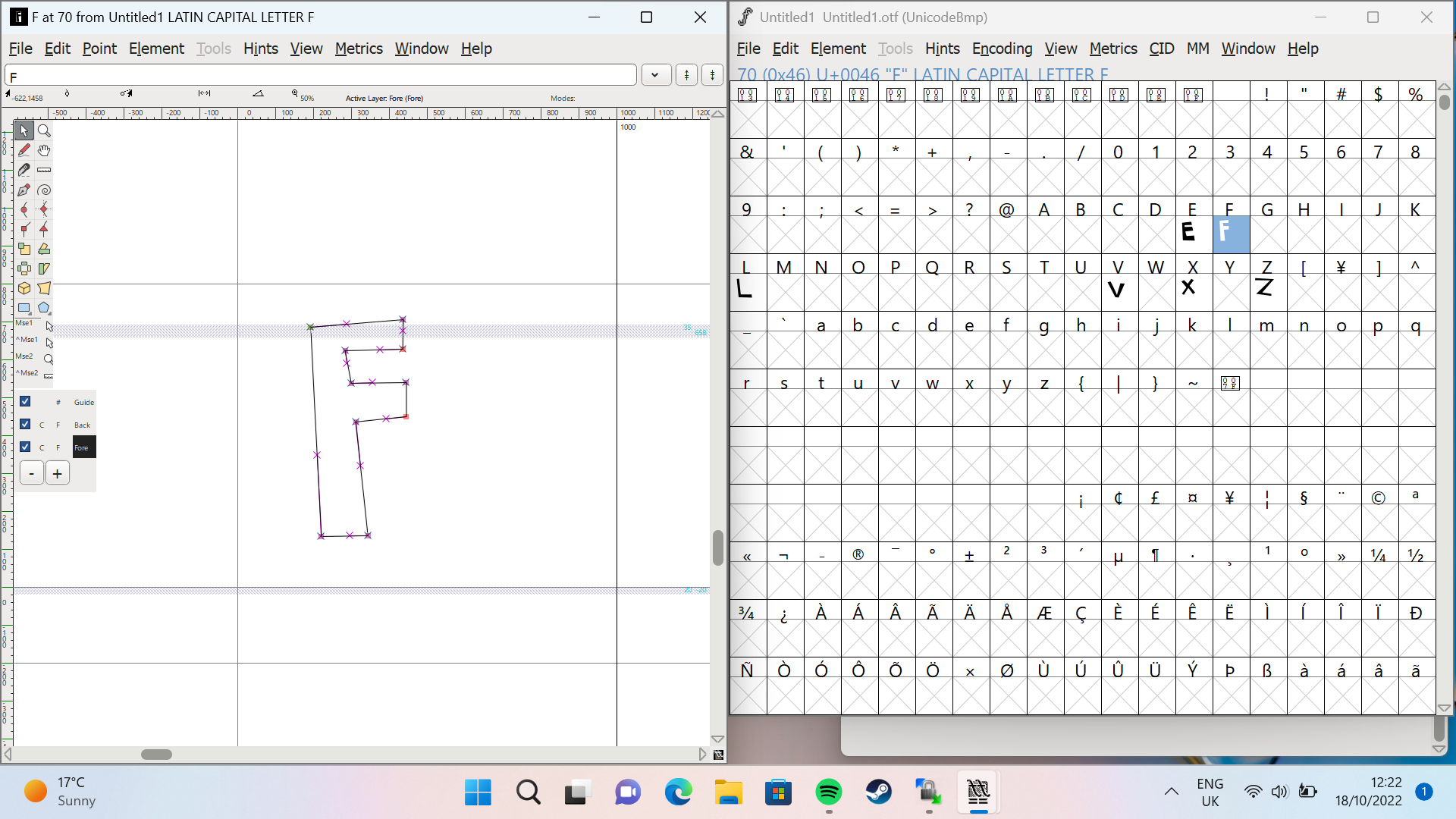
Task: Open the Windows Start button
Action: [x=478, y=792]
